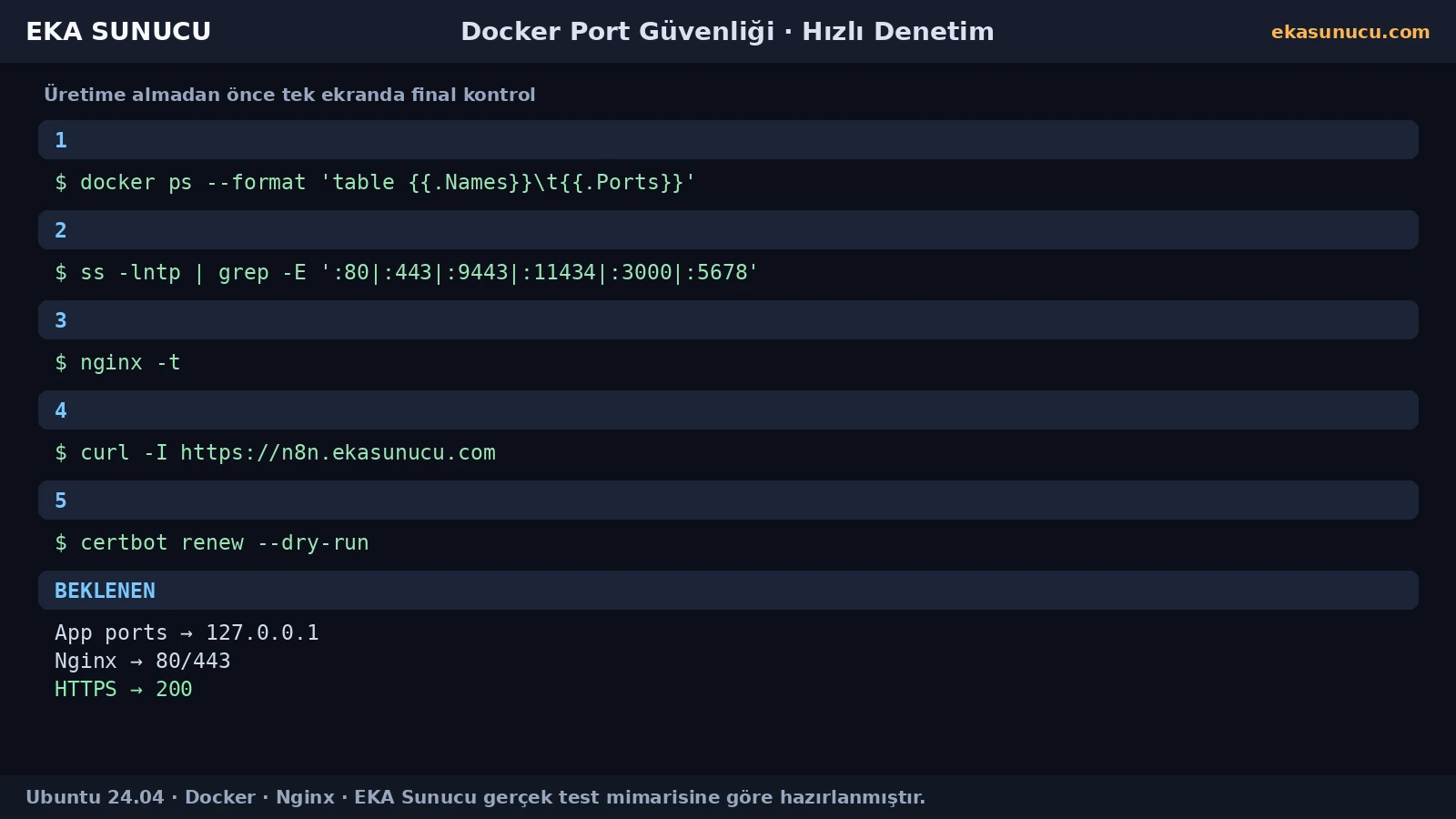Click the Ubuntu 24.04 footer note
The height and width of the screenshot is (819, 1456).
tap(475, 797)
